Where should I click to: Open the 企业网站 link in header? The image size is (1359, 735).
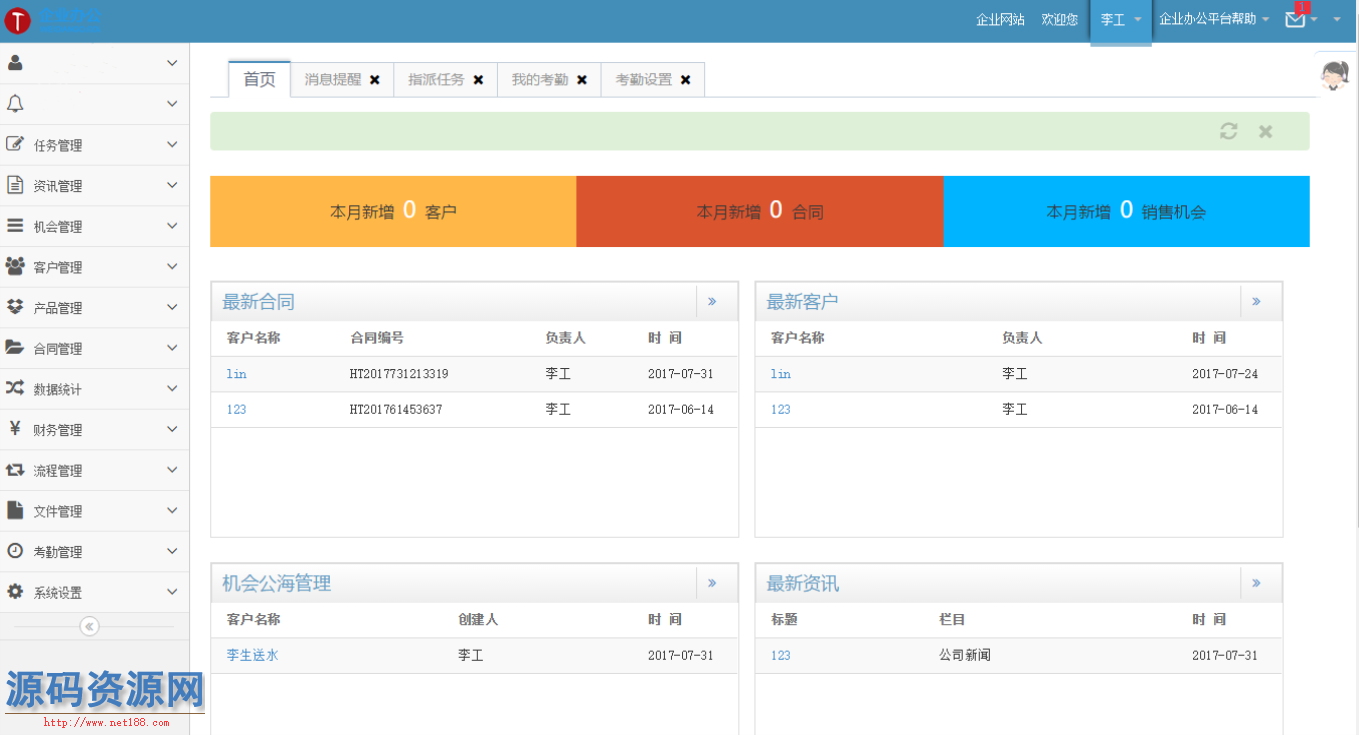1000,20
